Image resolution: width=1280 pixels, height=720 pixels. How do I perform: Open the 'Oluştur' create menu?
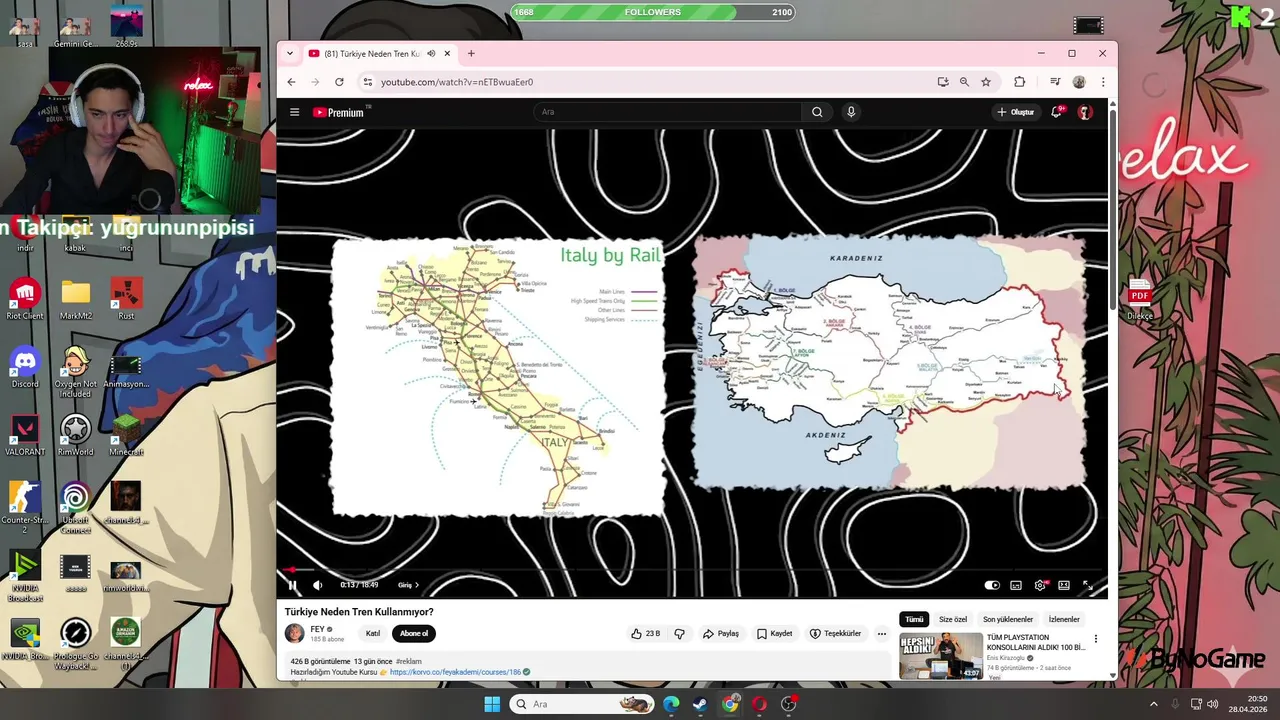[x=1016, y=112]
